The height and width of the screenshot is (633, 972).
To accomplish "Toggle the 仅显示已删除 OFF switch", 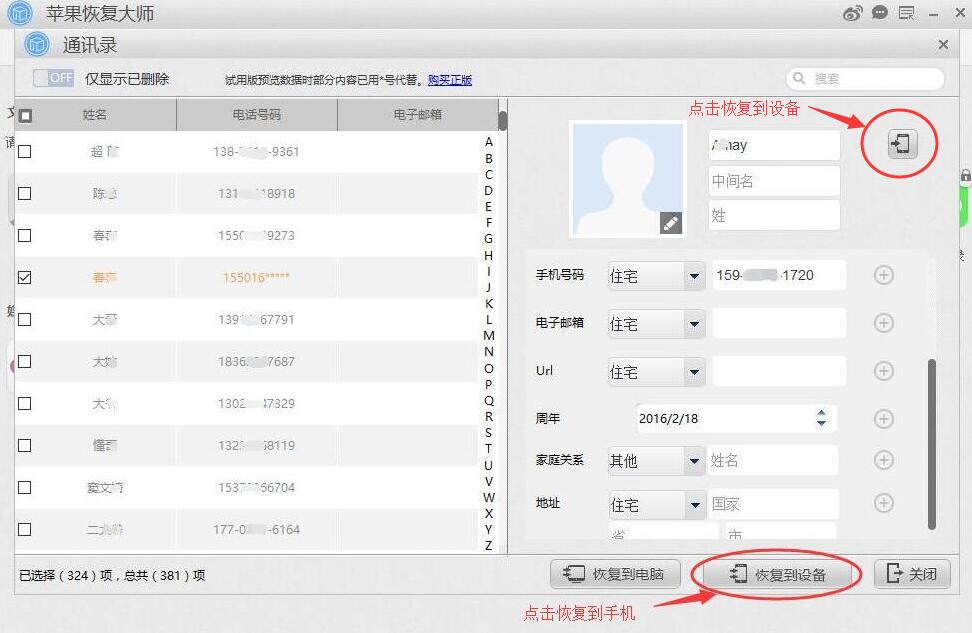I will [54, 78].
